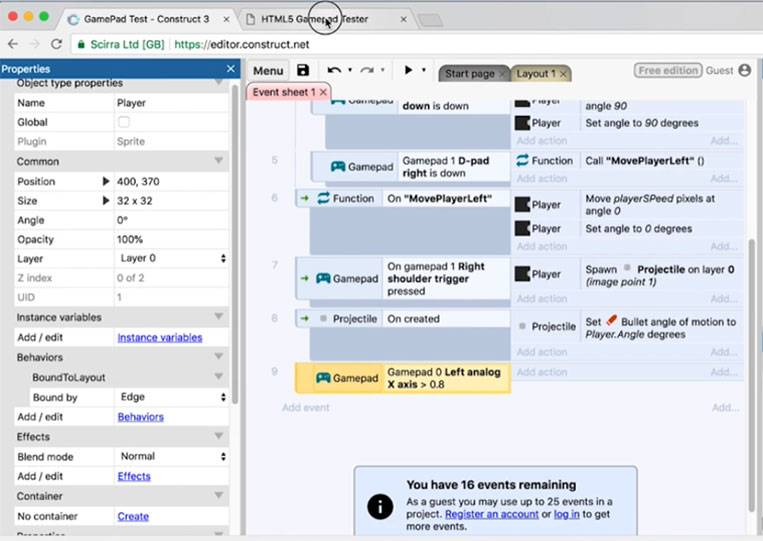Viewport: 763px width, 541px height.
Task: Open the Blend mode dropdown showing Normal
Action: click(x=171, y=456)
